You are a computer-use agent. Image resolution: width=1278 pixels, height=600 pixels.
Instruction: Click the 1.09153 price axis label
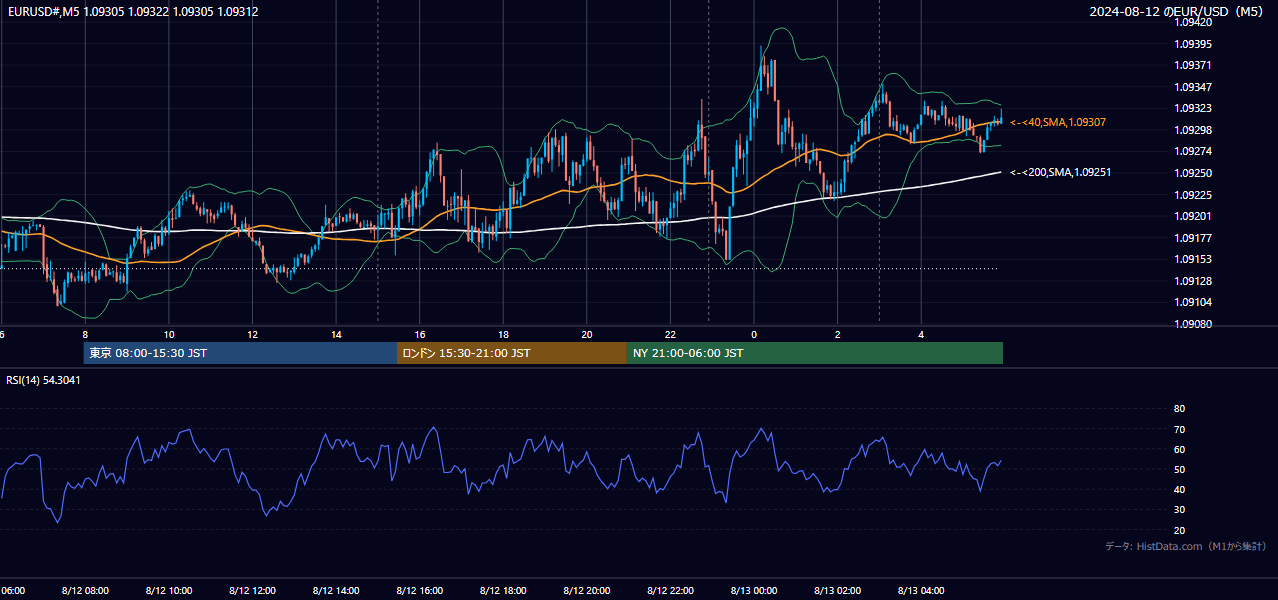(x=1193, y=259)
